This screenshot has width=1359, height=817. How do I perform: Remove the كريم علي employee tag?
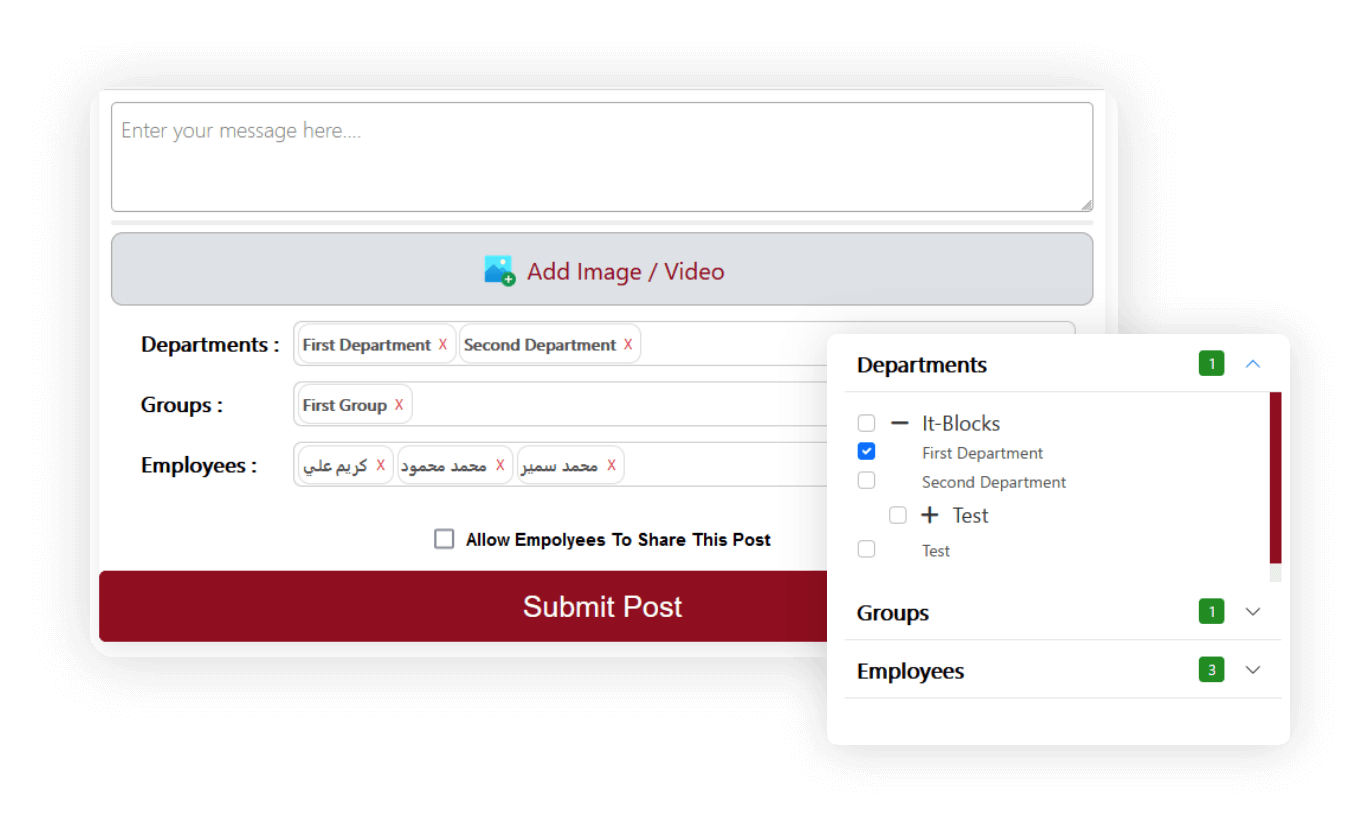click(380, 465)
